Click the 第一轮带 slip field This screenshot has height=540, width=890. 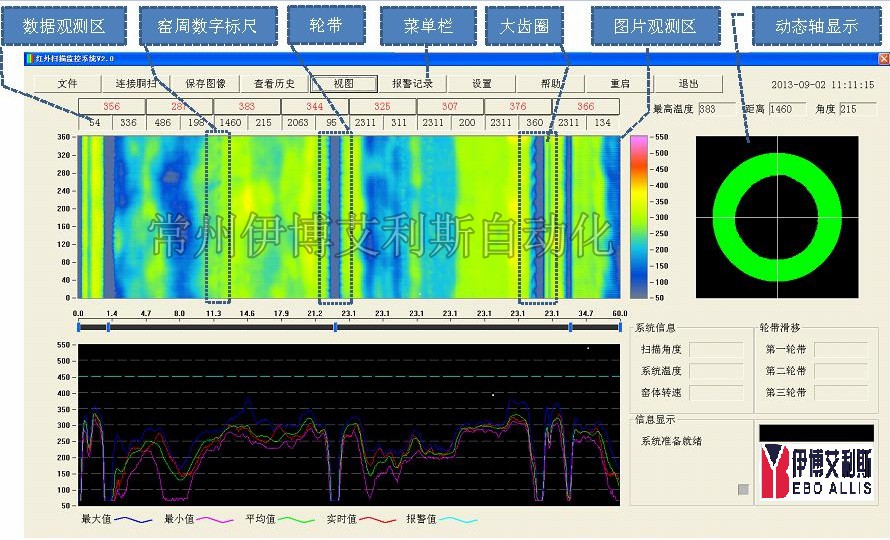click(x=840, y=350)
